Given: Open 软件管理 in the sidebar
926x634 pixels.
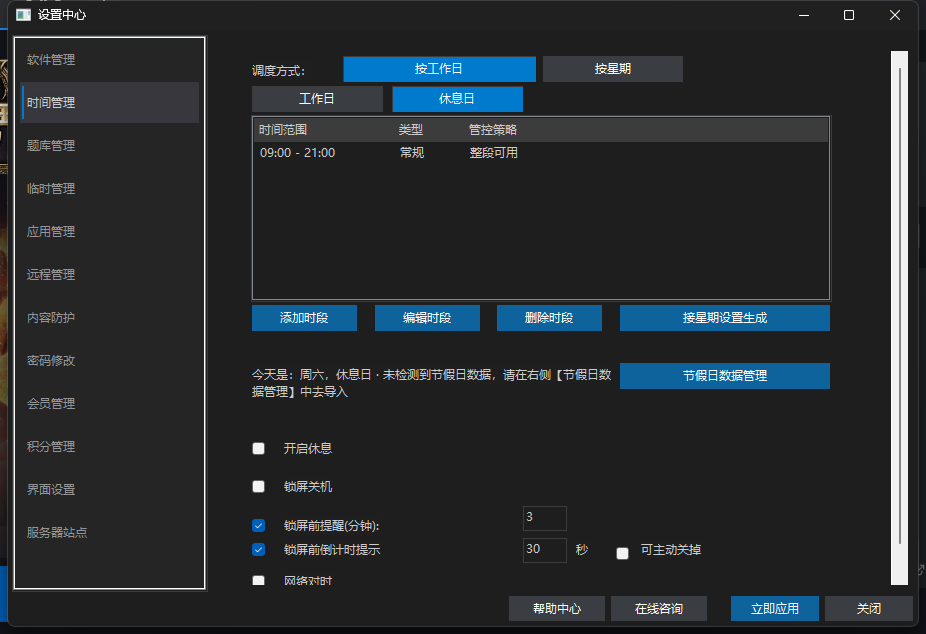Looking at the screenshot, I should click(110, 60).
